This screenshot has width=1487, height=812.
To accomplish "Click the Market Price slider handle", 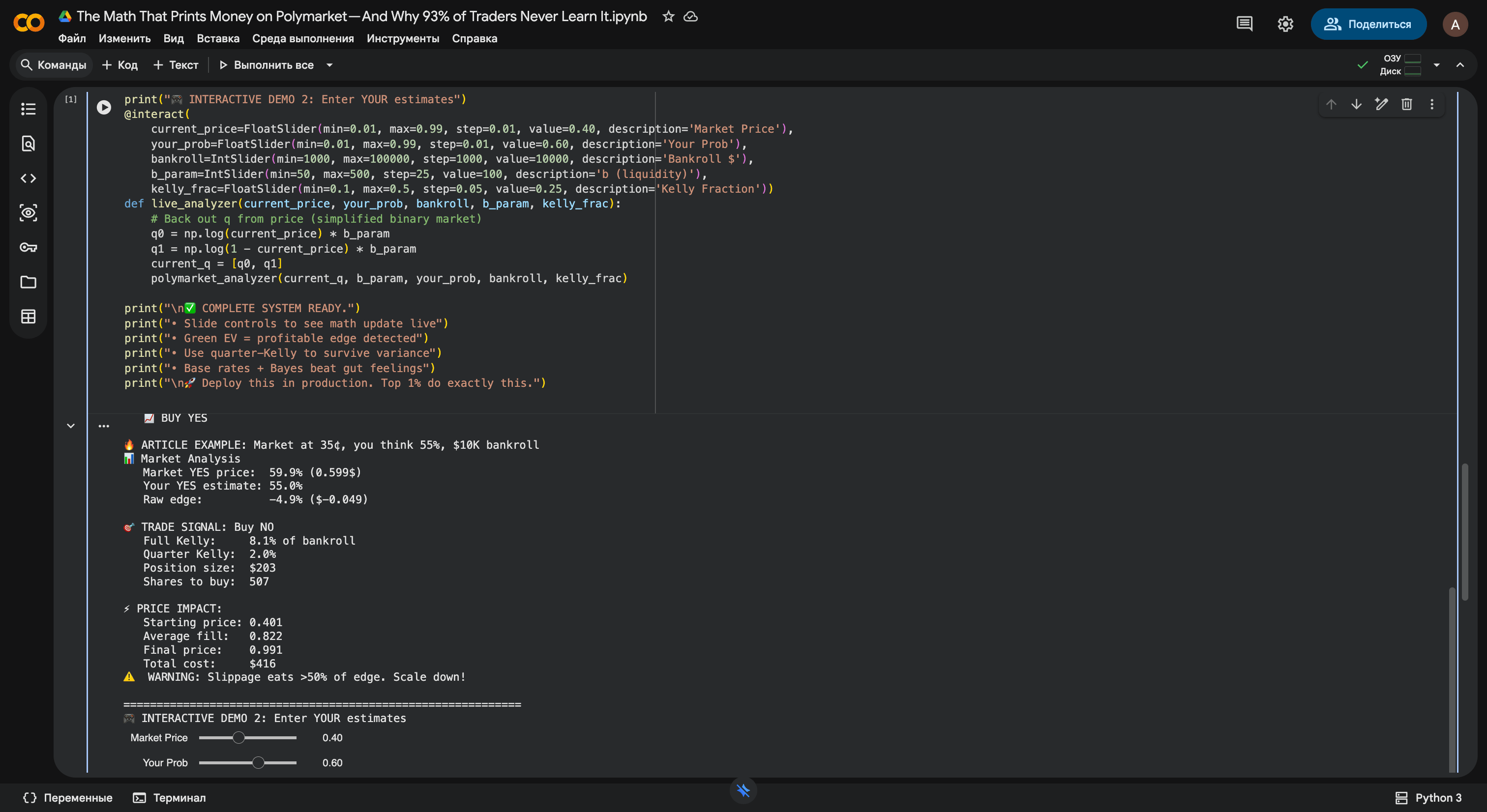I will [x=238, y=738].
